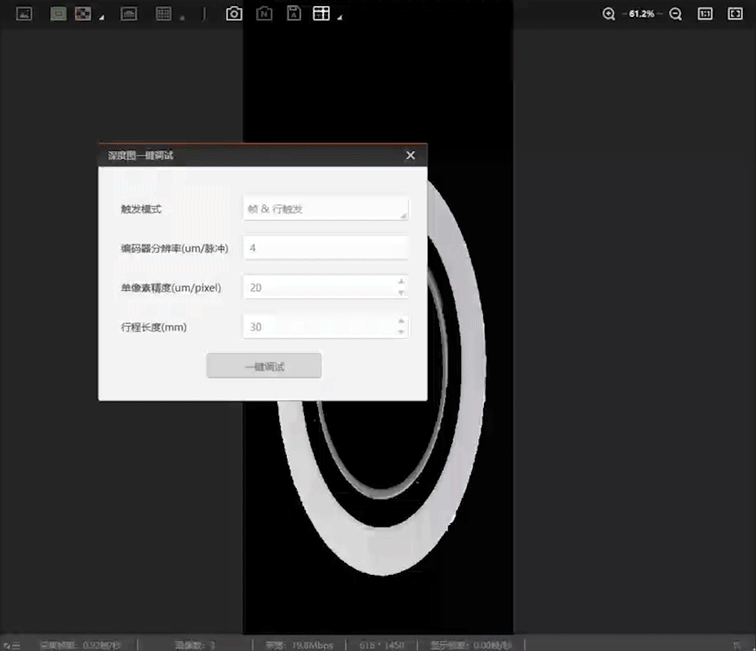Open the 触发模式 trigger mode dropdown
The height and width of the screenshot is (651, 756).
[325, 209]
